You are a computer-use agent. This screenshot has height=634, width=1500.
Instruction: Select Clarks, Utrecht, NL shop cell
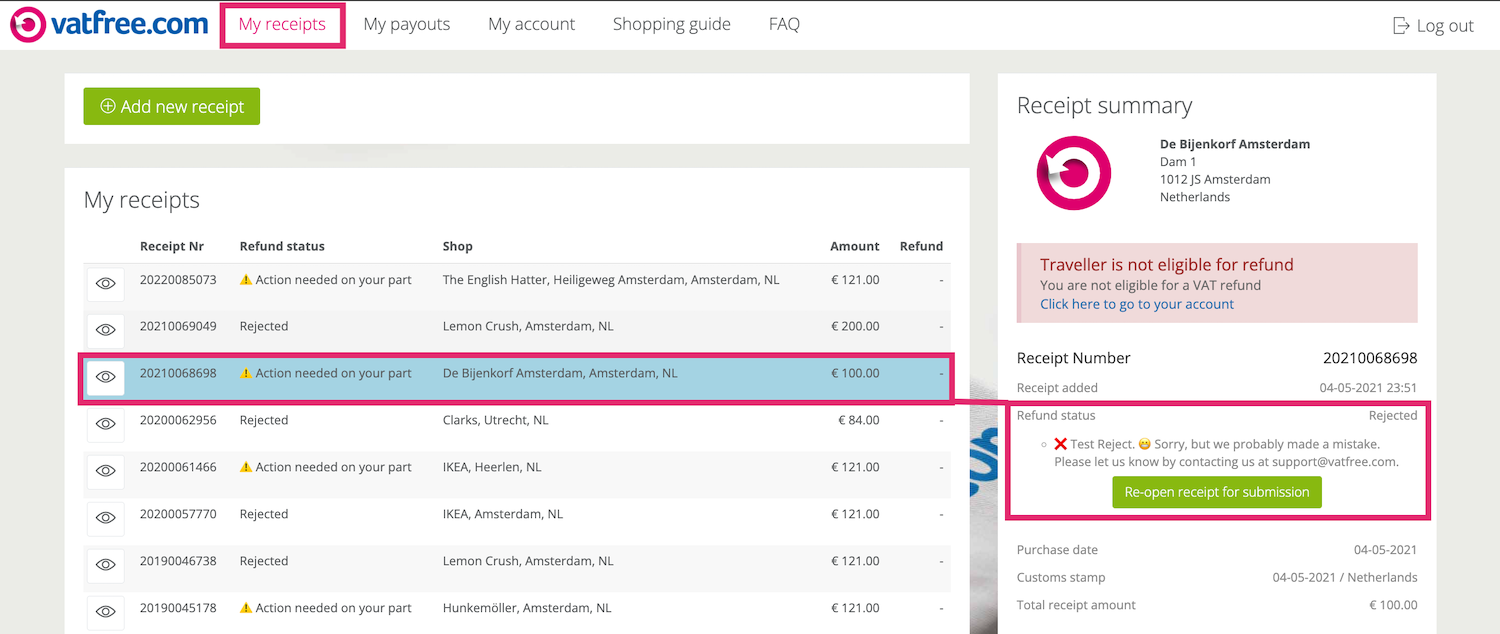click(496, 420)
